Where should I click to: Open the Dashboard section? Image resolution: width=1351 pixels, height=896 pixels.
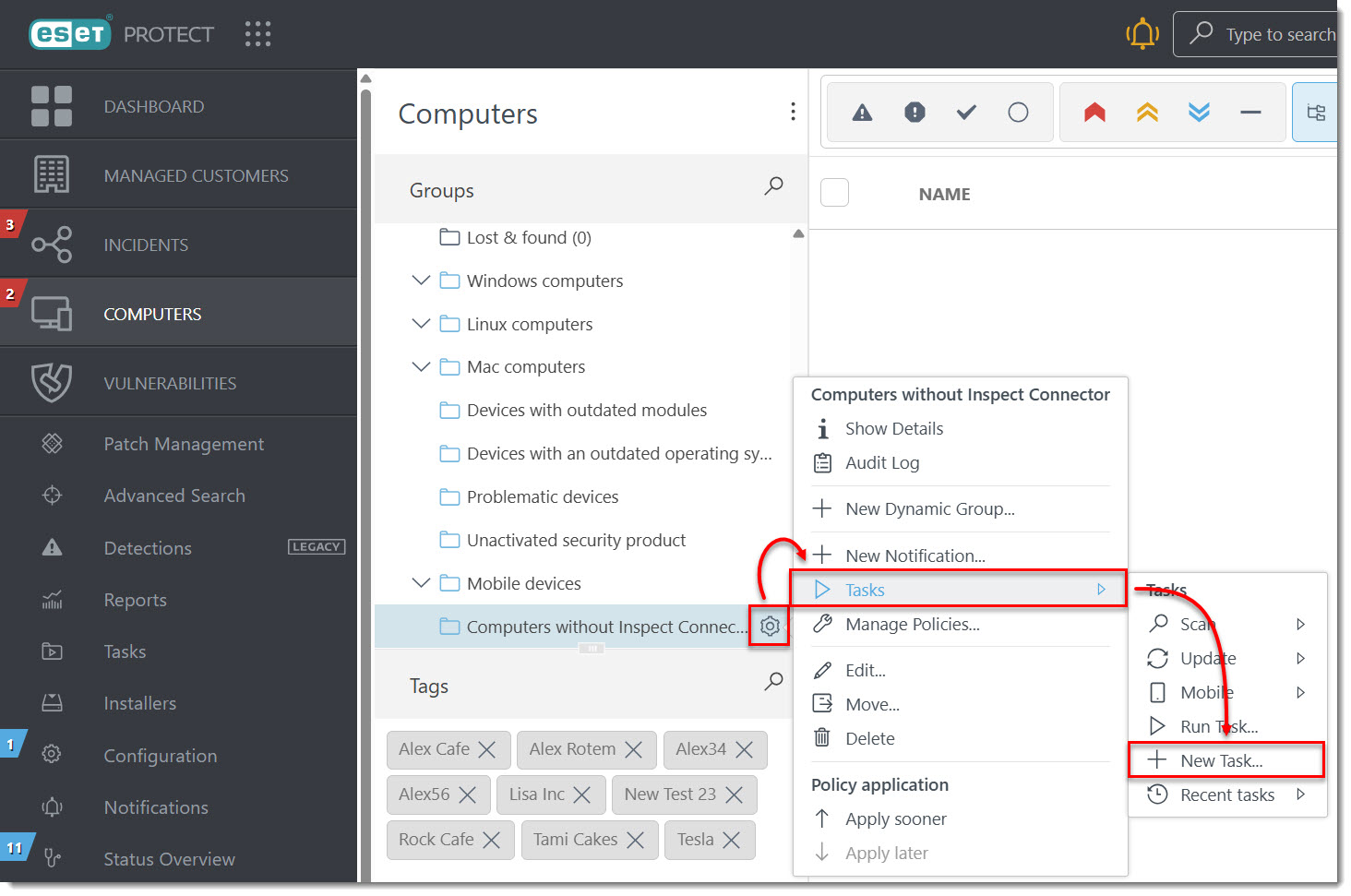click(x=178, y=106)
